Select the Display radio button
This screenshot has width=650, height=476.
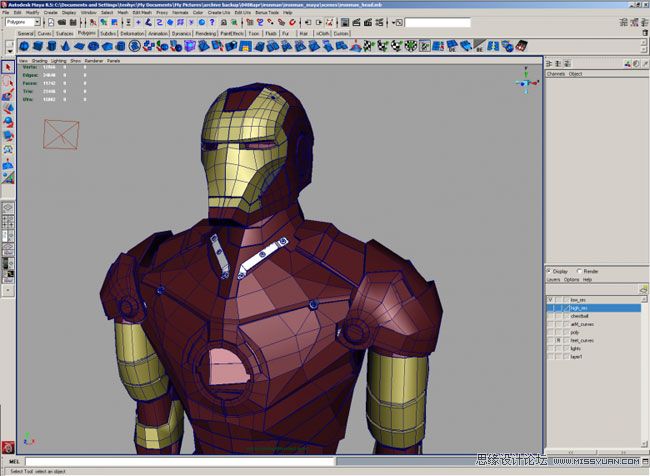[x=550, y=271]
